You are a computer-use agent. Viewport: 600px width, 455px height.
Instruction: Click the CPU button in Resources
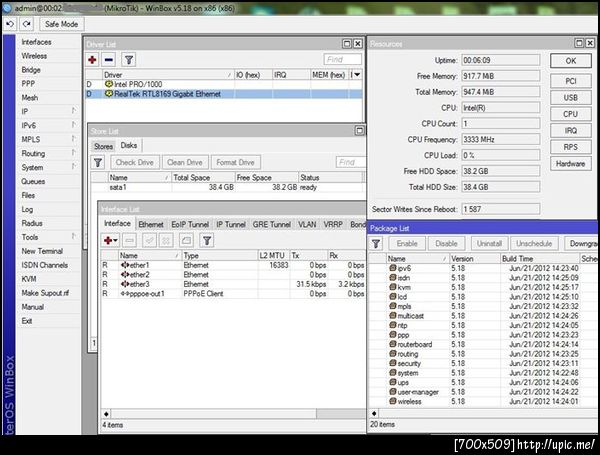[571, 114]
